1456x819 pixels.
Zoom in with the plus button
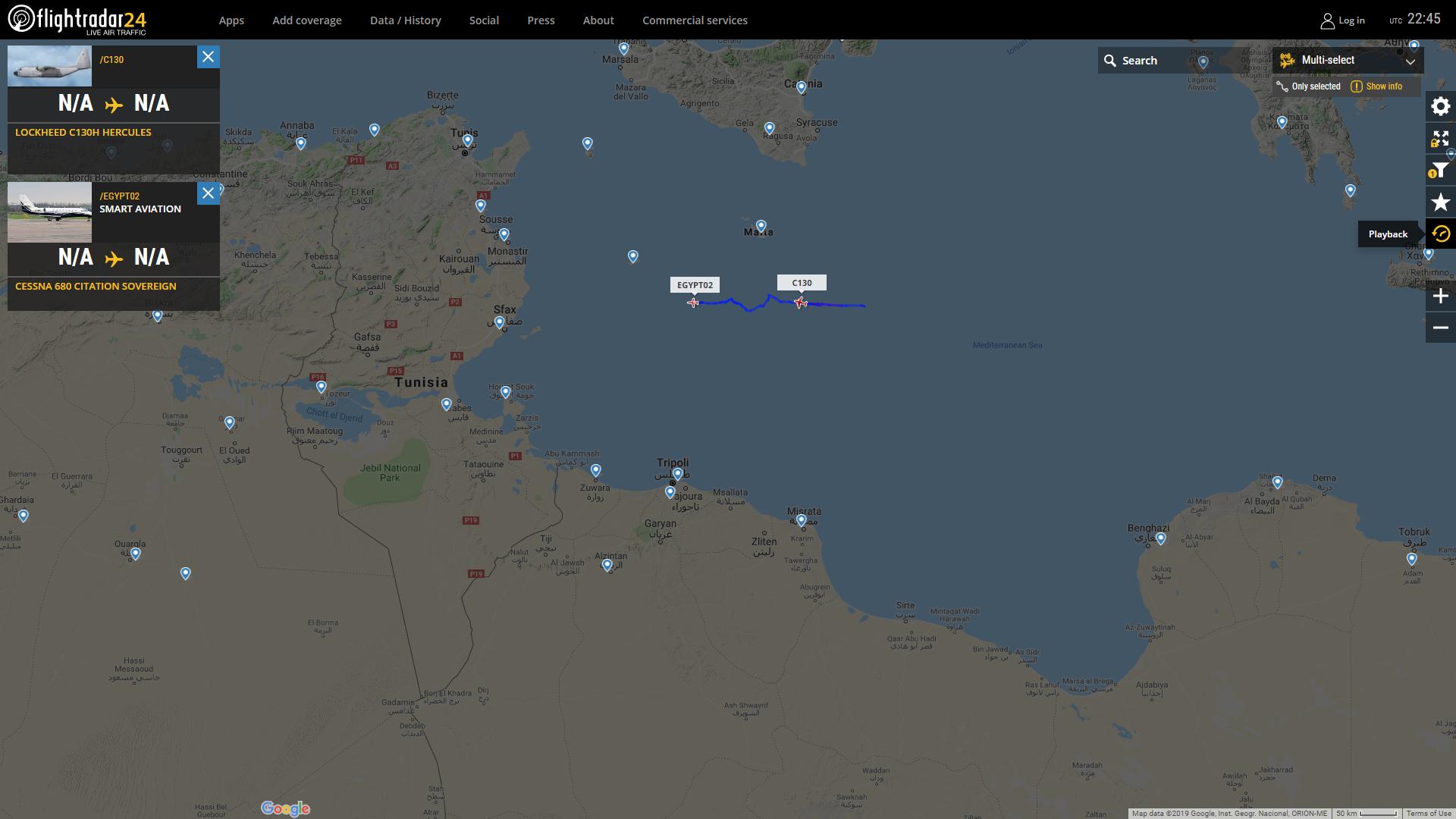[1440, 297]
